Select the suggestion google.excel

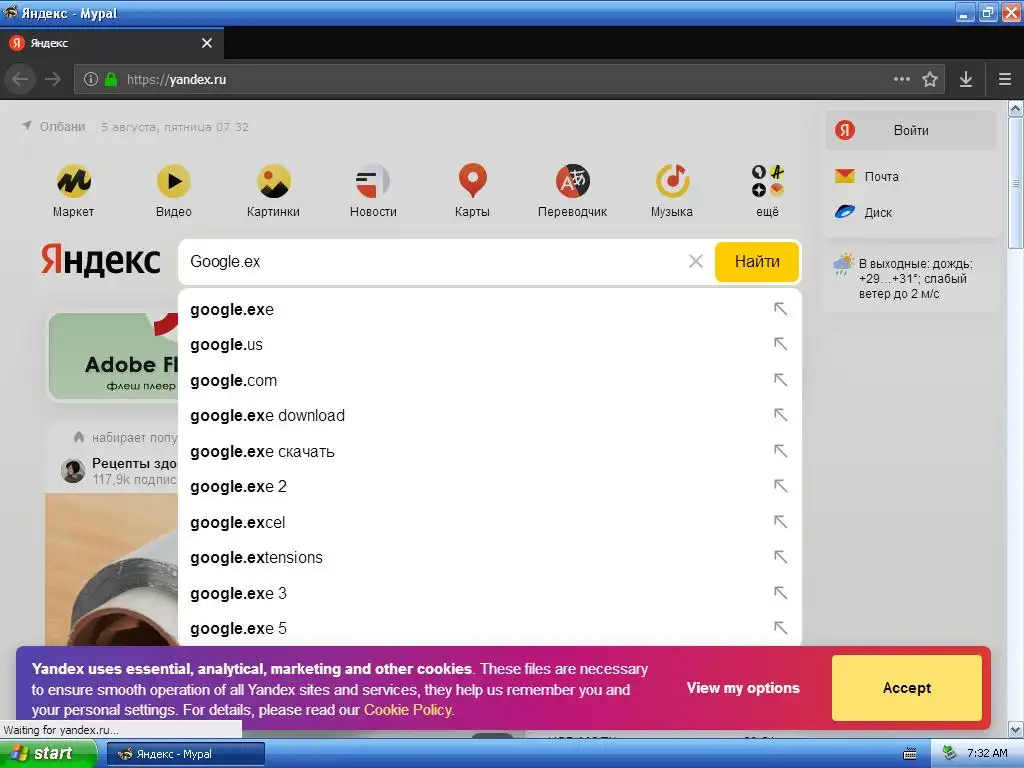coord(490,523)
